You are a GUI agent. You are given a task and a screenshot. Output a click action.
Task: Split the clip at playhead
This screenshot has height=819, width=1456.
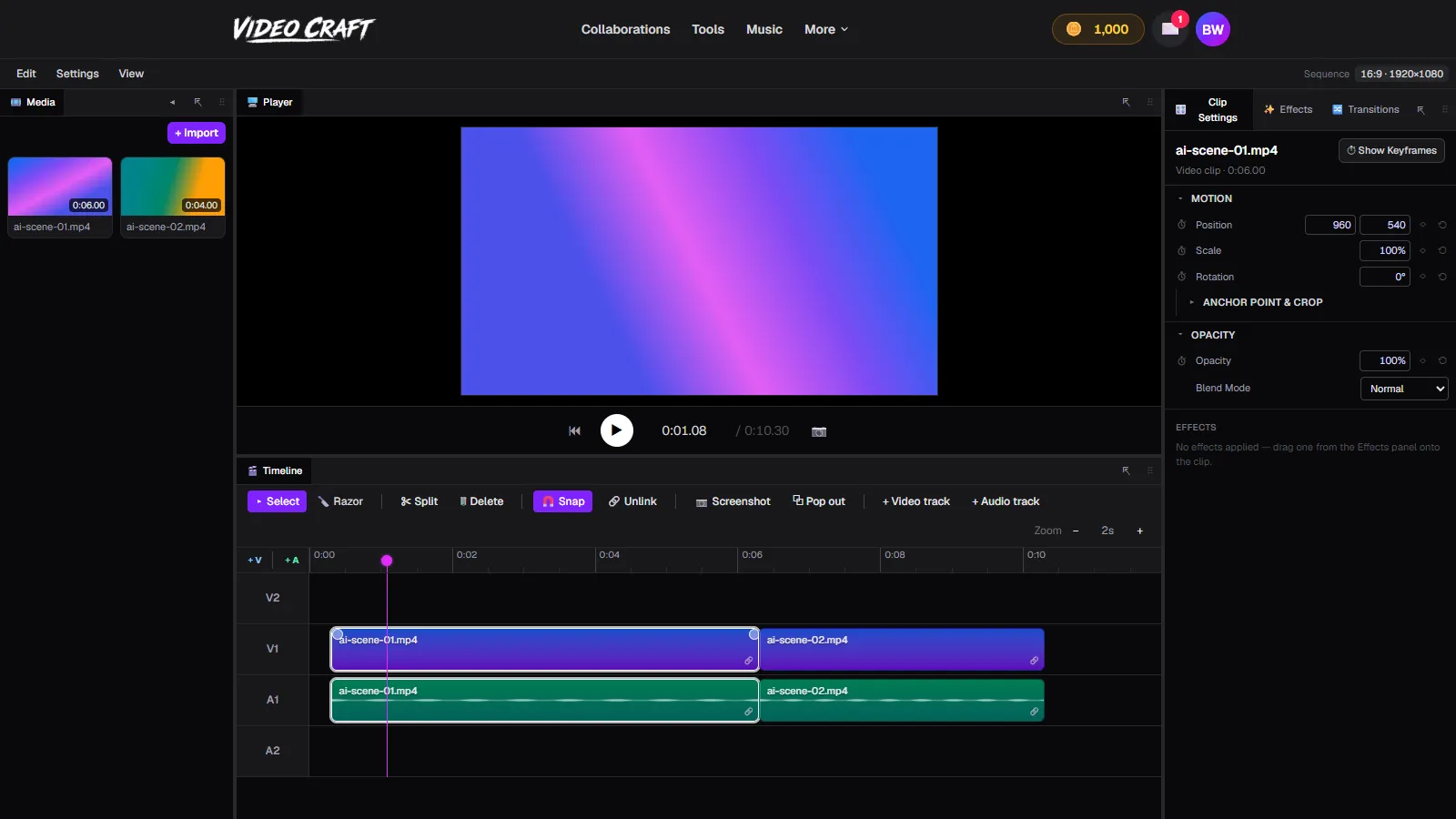pos(420,501)
